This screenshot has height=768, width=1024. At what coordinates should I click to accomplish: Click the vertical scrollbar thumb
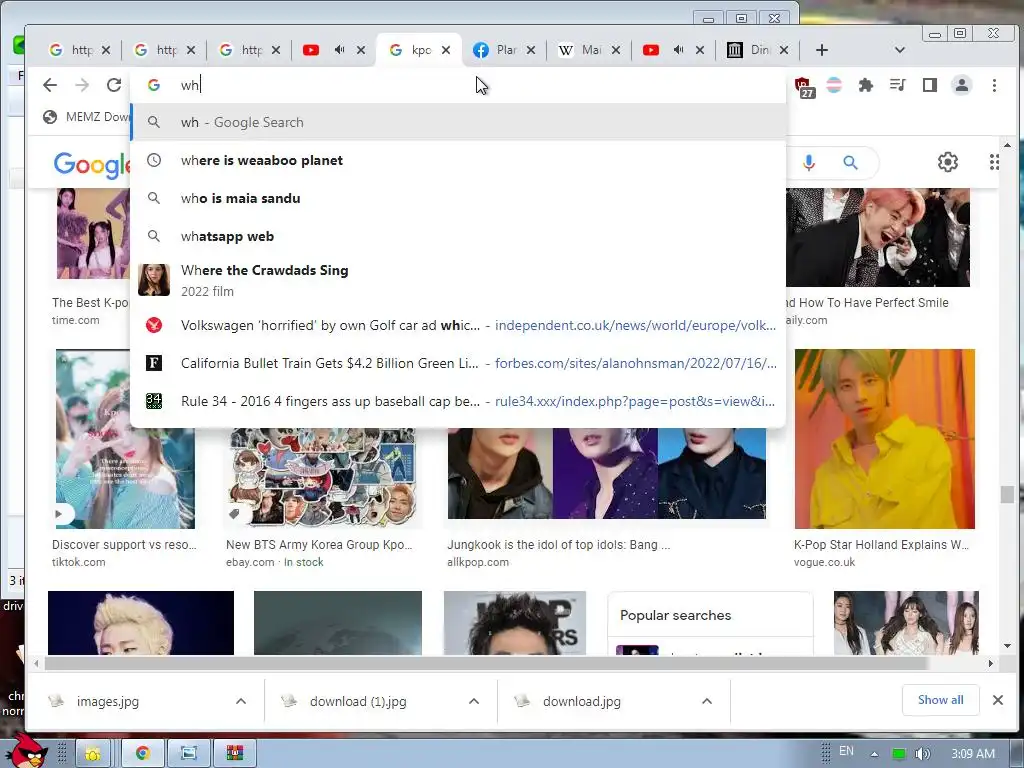pyautogui.click(x=1007, y=494)
